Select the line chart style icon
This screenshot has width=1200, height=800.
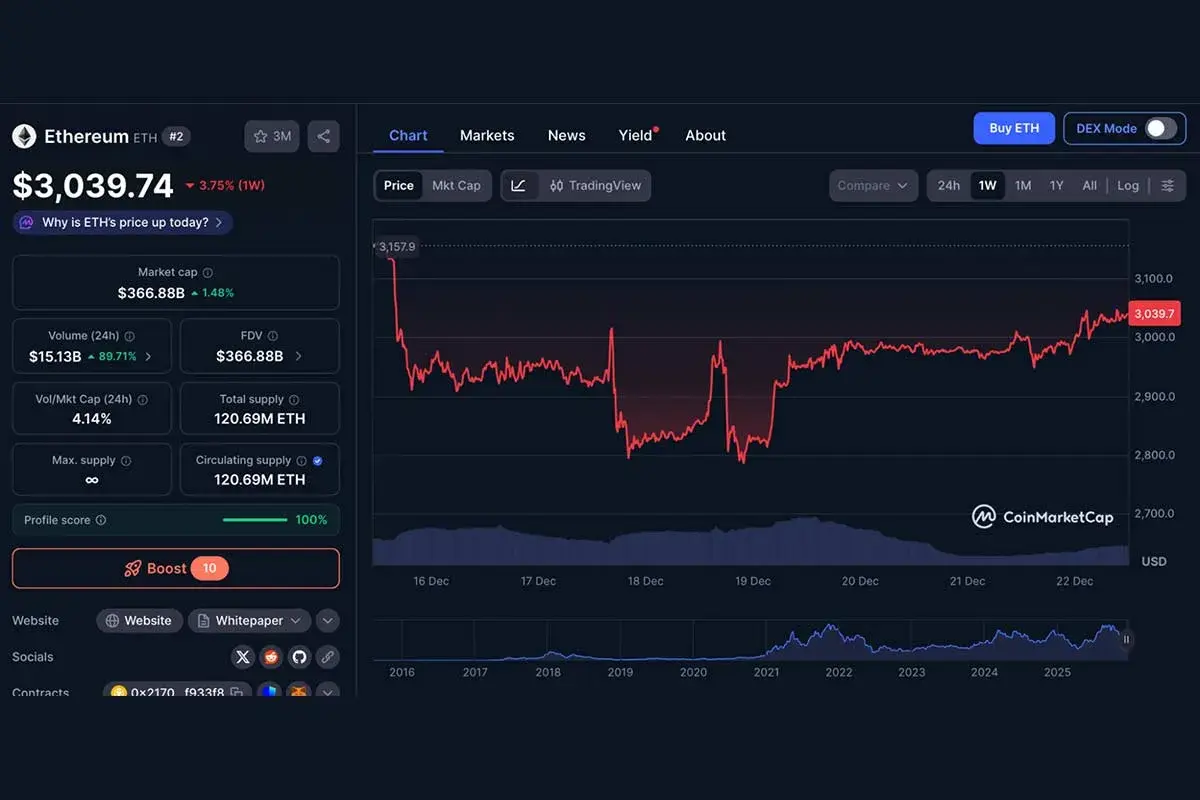coord(518,185)
